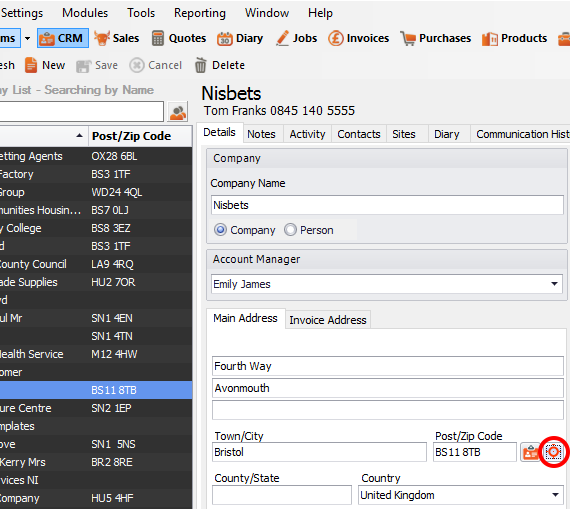This screenshot has height=509, width=570.
Task: Open the Invoices module
Action: tap(358, 38)
